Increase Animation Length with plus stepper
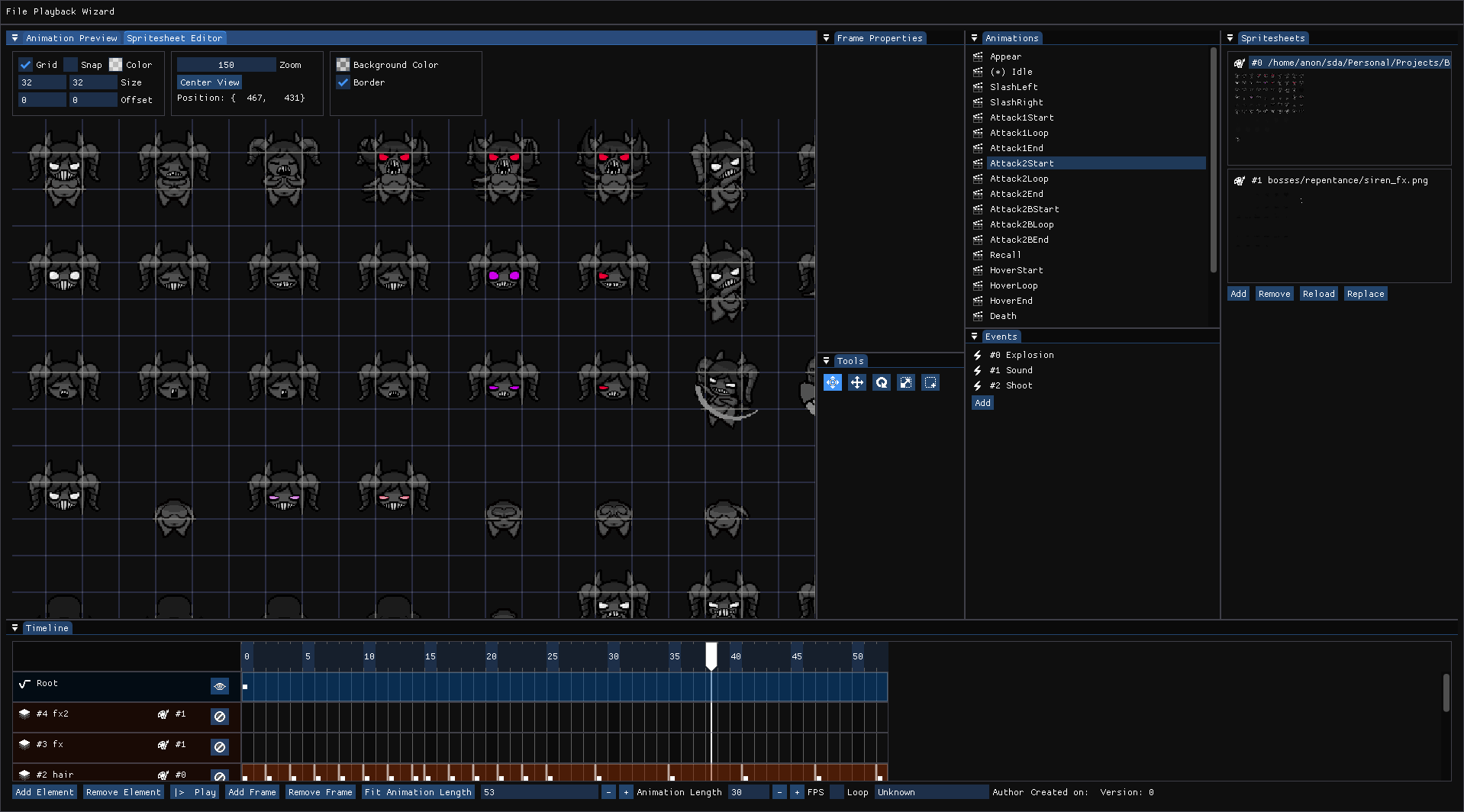The width and height of the screenshot is (1464, 812). click(626, 792)
